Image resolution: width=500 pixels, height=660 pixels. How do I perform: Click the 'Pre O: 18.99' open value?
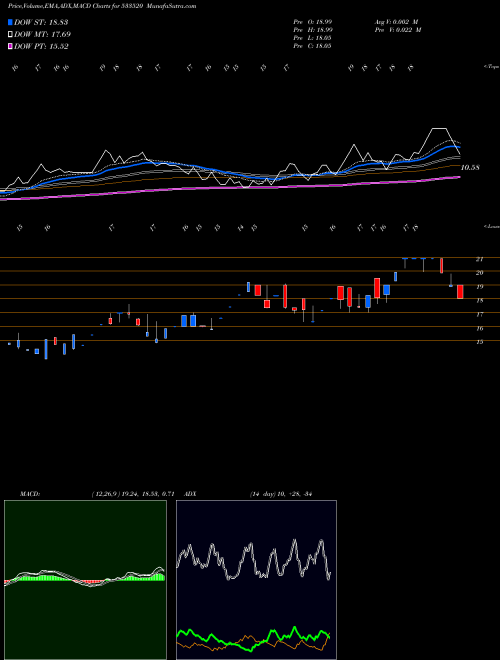[x=312, y=22]
